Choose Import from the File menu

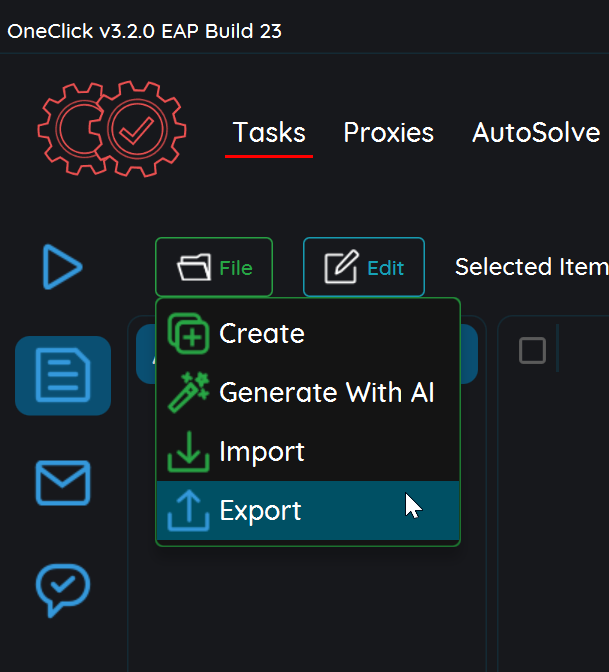click(308, 451)
